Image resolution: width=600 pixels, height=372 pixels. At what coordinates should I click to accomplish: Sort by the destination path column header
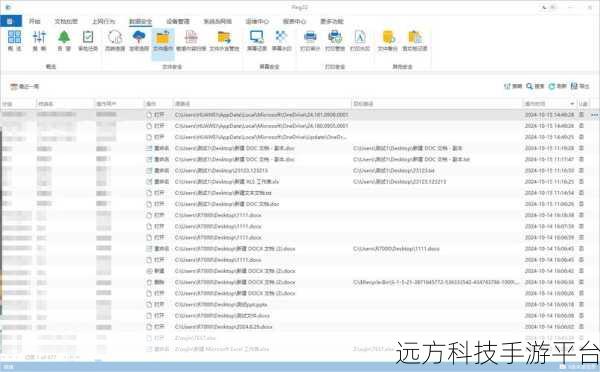point(437,104)
